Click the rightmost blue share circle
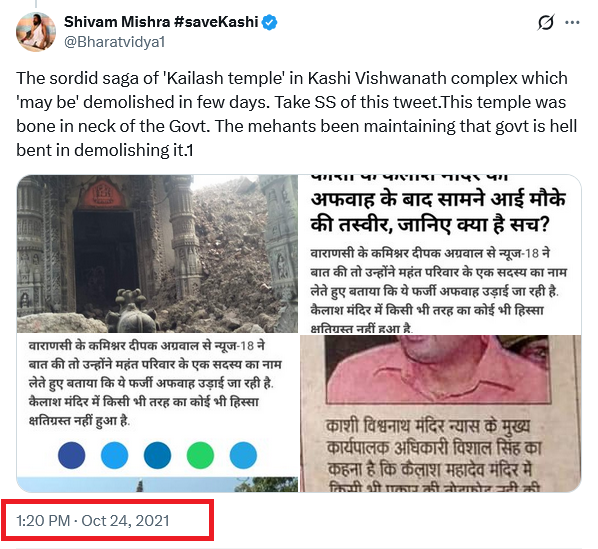The image size is (598, 549). 243,455
